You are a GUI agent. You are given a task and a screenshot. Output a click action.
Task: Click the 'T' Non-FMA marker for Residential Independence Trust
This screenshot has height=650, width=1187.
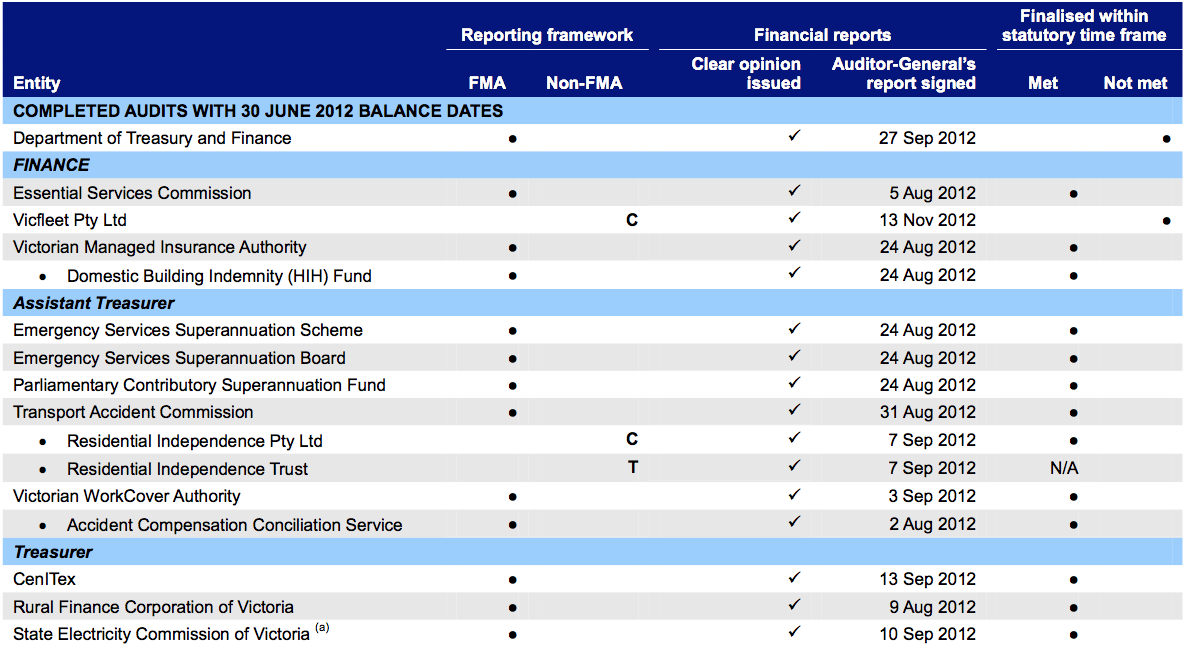tap(633, 468)
